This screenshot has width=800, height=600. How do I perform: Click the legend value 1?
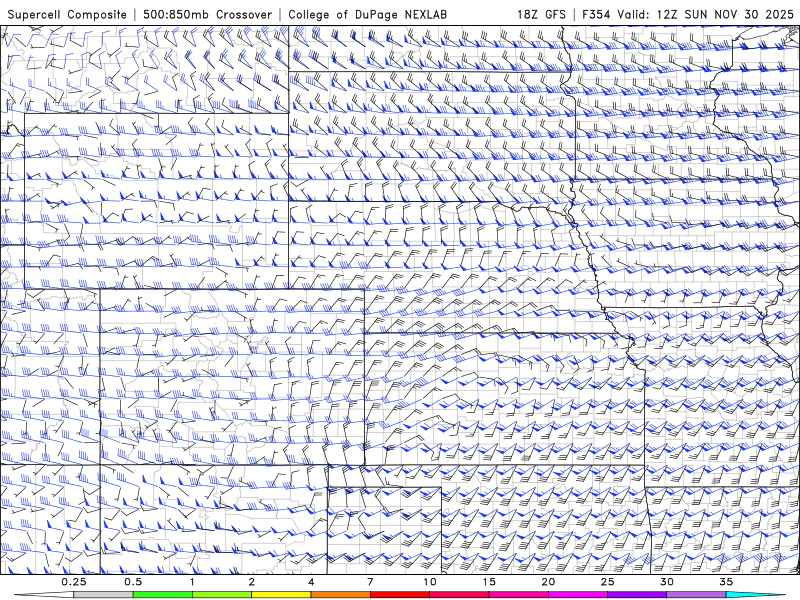[192, 582]
